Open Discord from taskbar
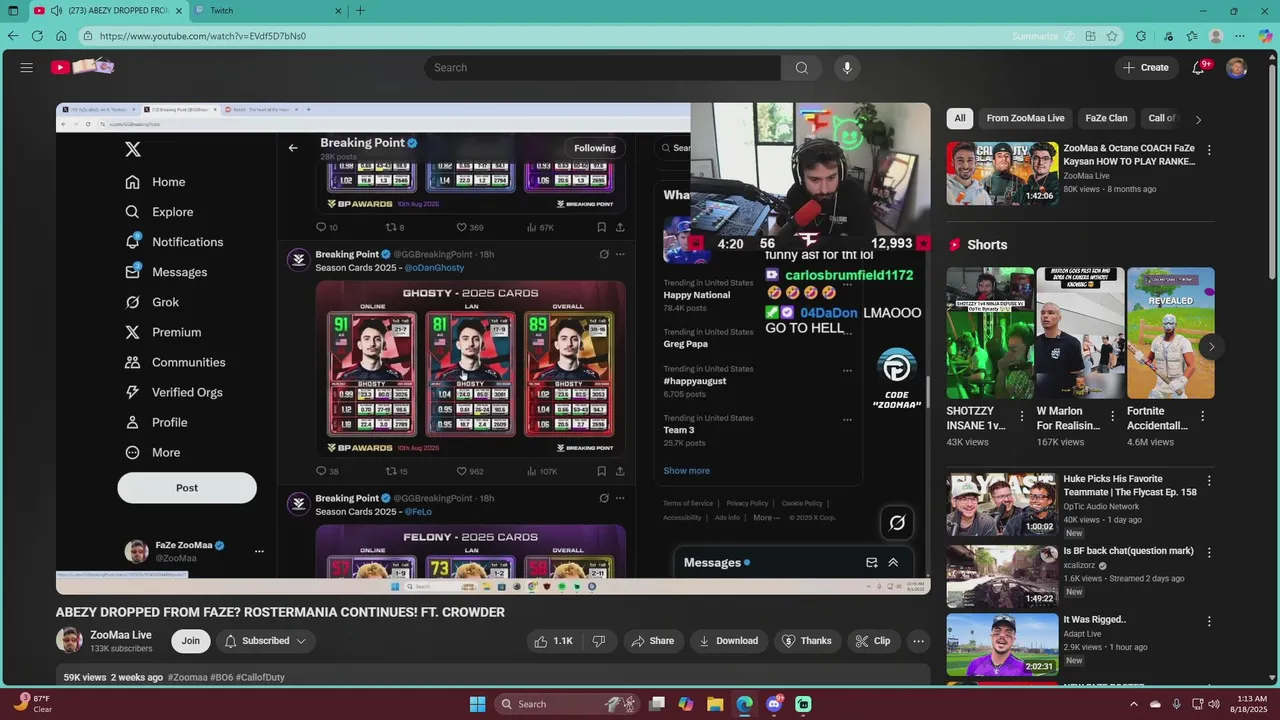 (x=774, y=704)
